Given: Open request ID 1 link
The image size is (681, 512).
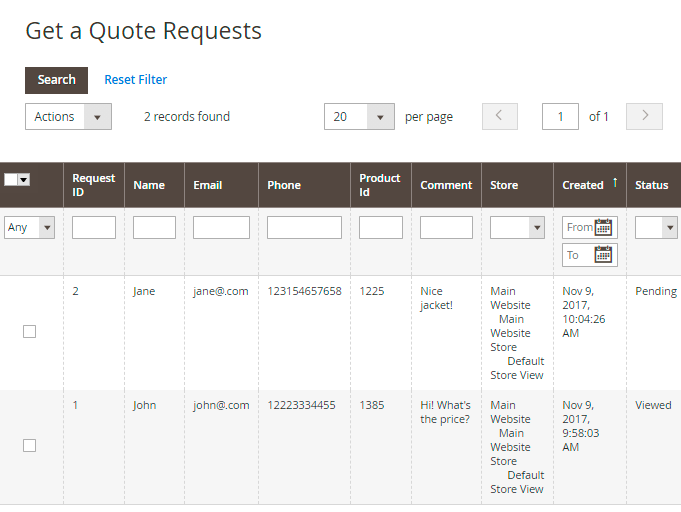Looking at the screenshot, I should click(x=76, y=405).
